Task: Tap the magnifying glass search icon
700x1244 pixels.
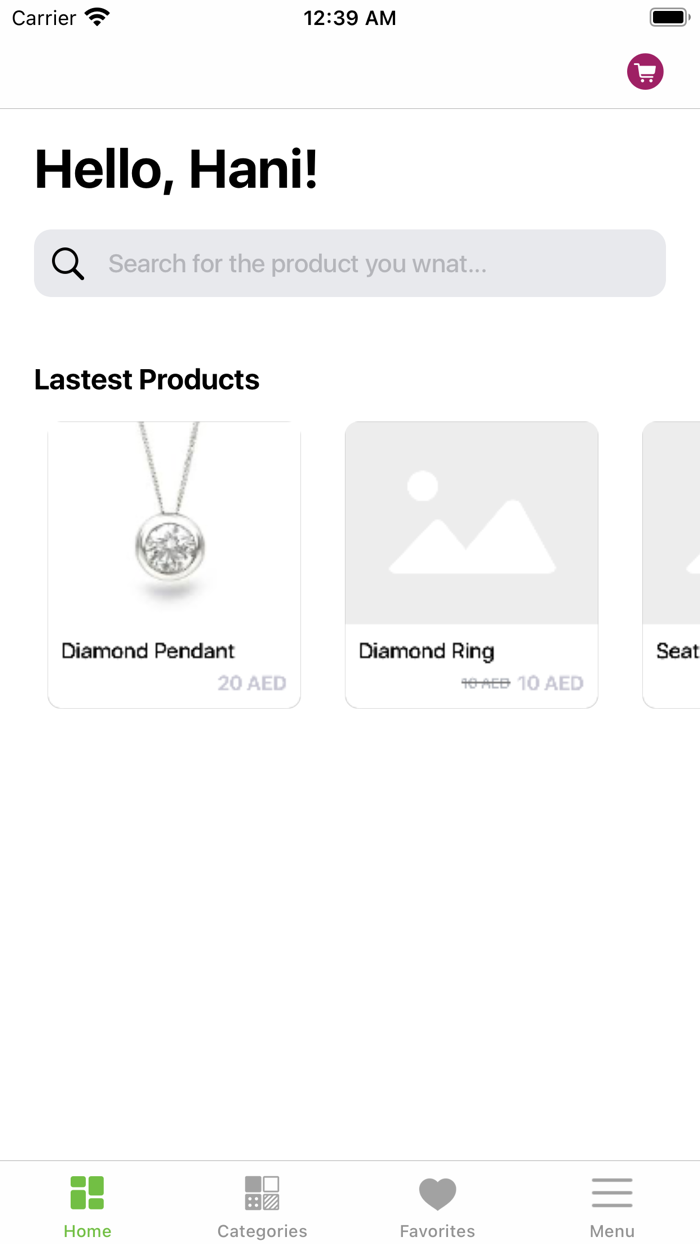Action: pyautogui.click(x=68, y=264)
